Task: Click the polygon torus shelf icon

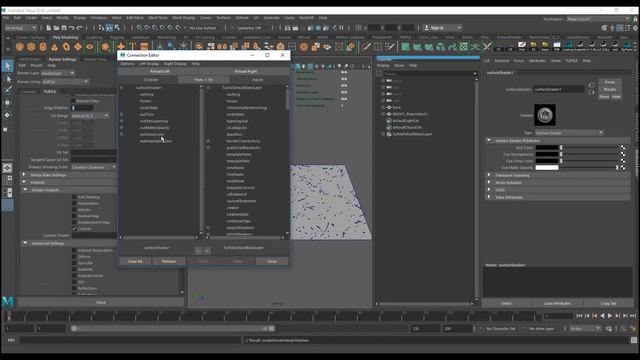Action: click(66, 47)
